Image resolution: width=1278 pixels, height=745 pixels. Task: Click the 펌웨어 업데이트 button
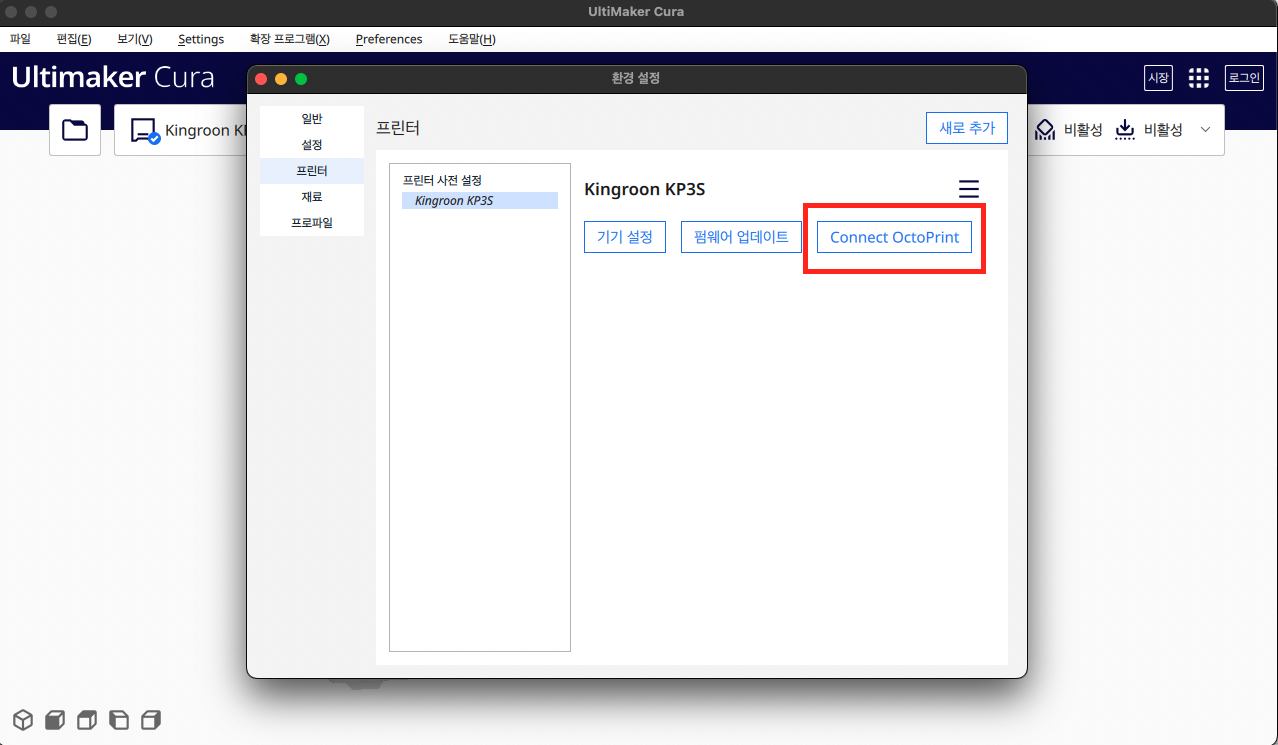click(741, 237)
